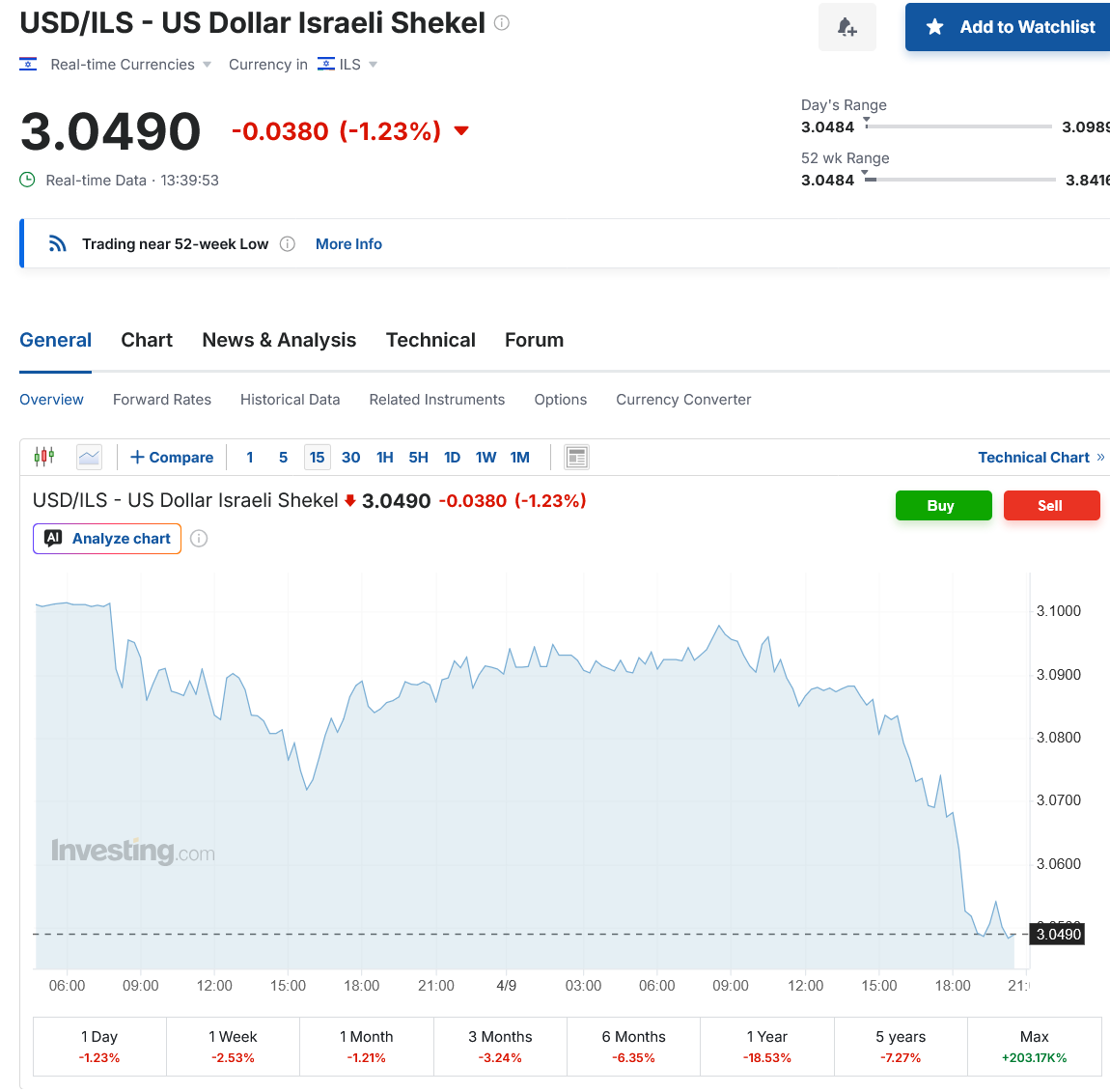Open the Currency Converter sub-tab
The height and width of the screenshot is (1092, 1110).
click(683, 400)
